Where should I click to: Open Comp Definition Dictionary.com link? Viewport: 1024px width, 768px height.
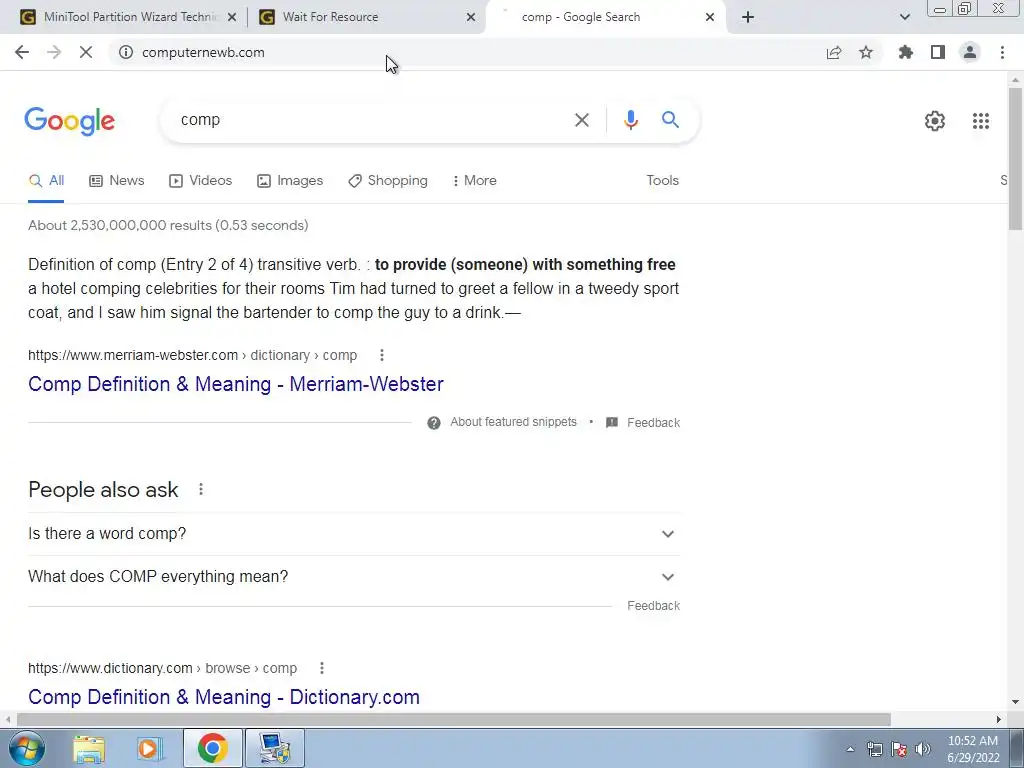(224, 697)
